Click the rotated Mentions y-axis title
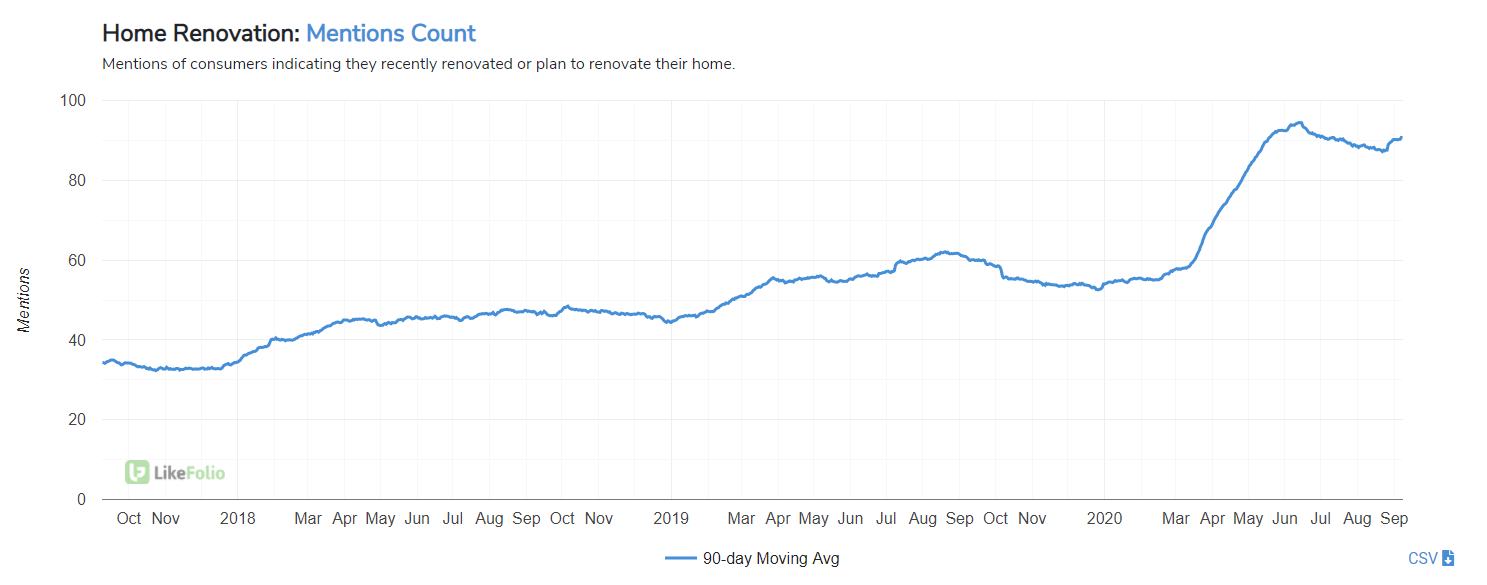This screenshot has height=585, width=1487. [x=24, y=300]
